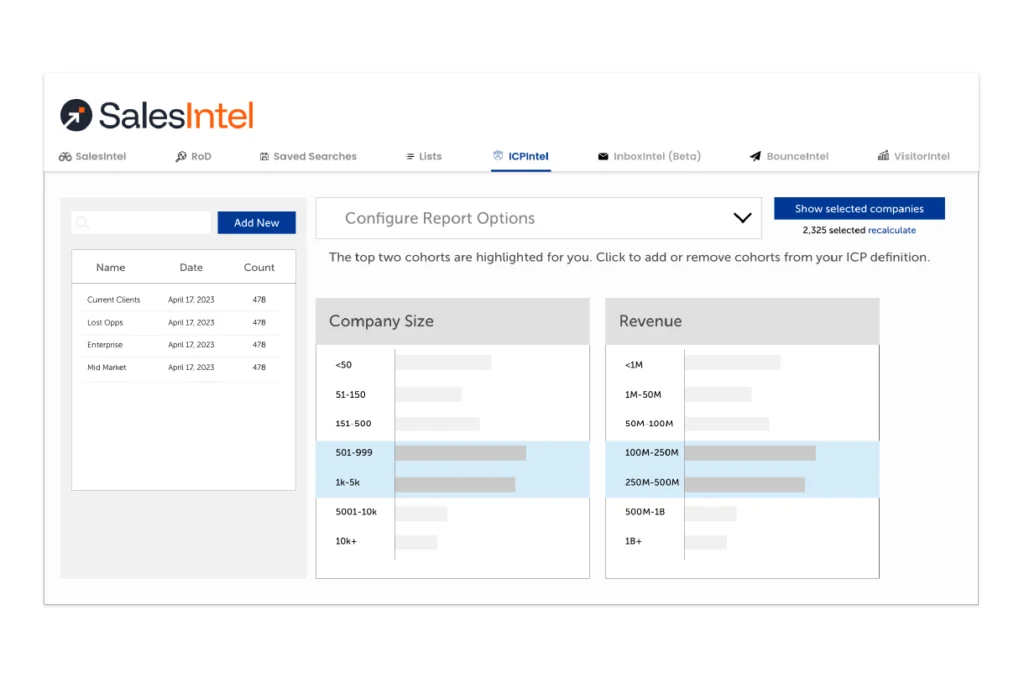
Task: Click the InboxIntel envelope icon
Action: [x=603, y=156]
